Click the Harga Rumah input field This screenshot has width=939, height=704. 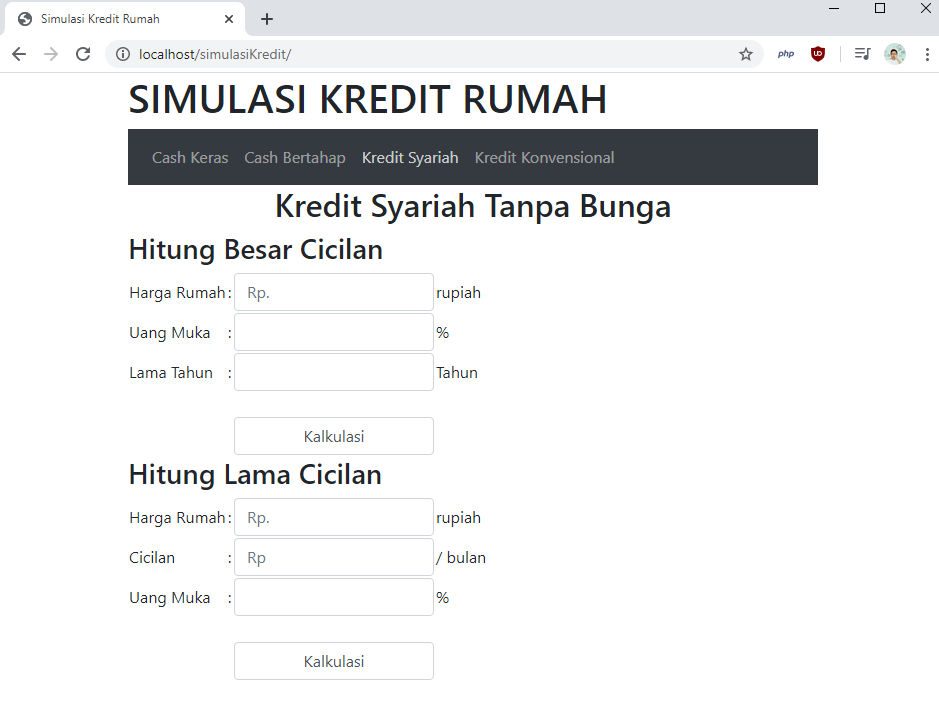coord(333,292)
